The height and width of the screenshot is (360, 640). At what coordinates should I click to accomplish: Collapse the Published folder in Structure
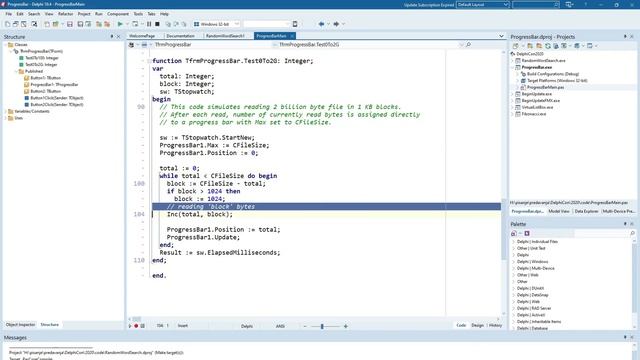click(x=16, y=71)
